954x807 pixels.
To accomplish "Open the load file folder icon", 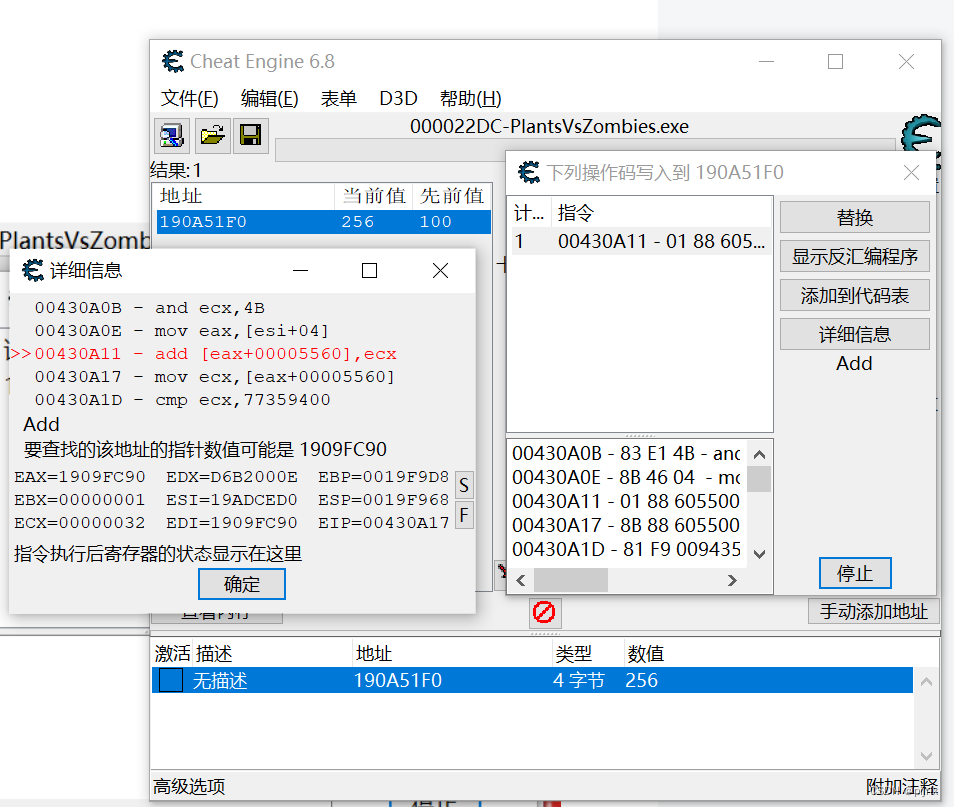I will pyautogui.click(x=212, y=135).
